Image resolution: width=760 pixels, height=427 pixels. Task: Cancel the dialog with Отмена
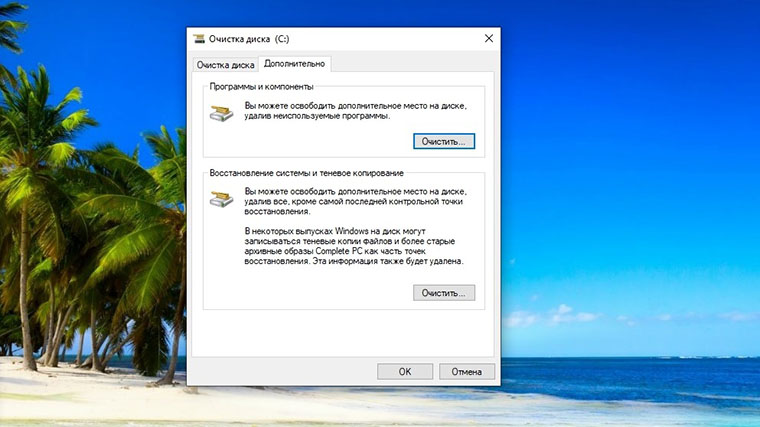(x=467, y=372)
